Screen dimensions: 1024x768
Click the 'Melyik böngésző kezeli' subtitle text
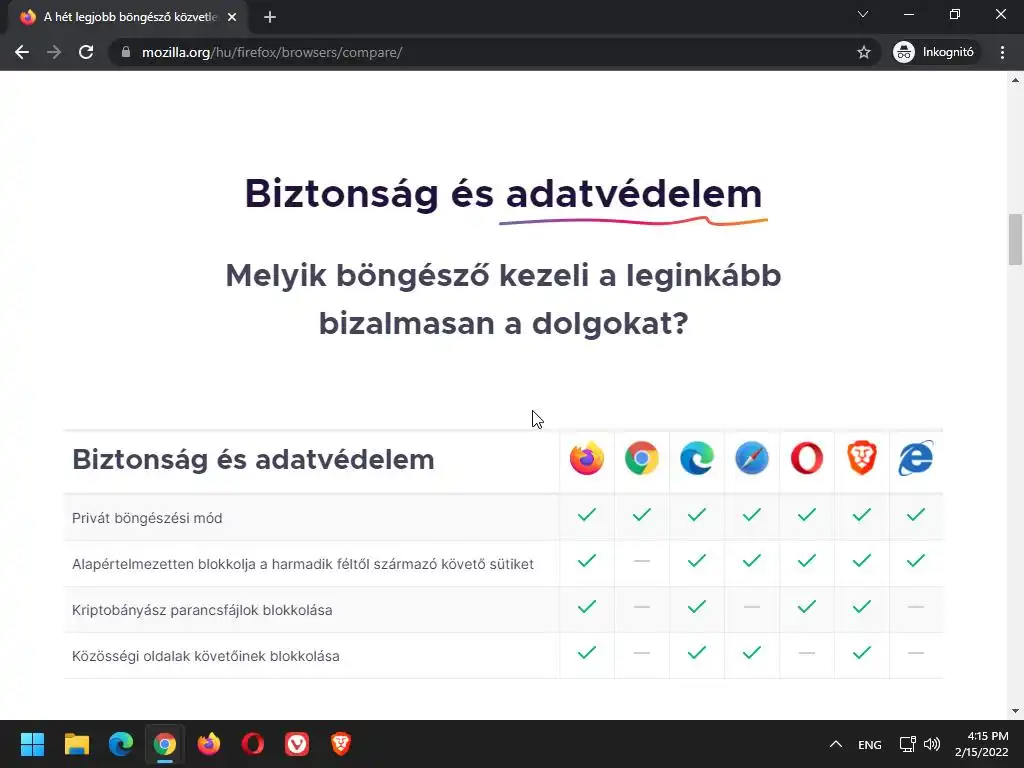[503, 299]
